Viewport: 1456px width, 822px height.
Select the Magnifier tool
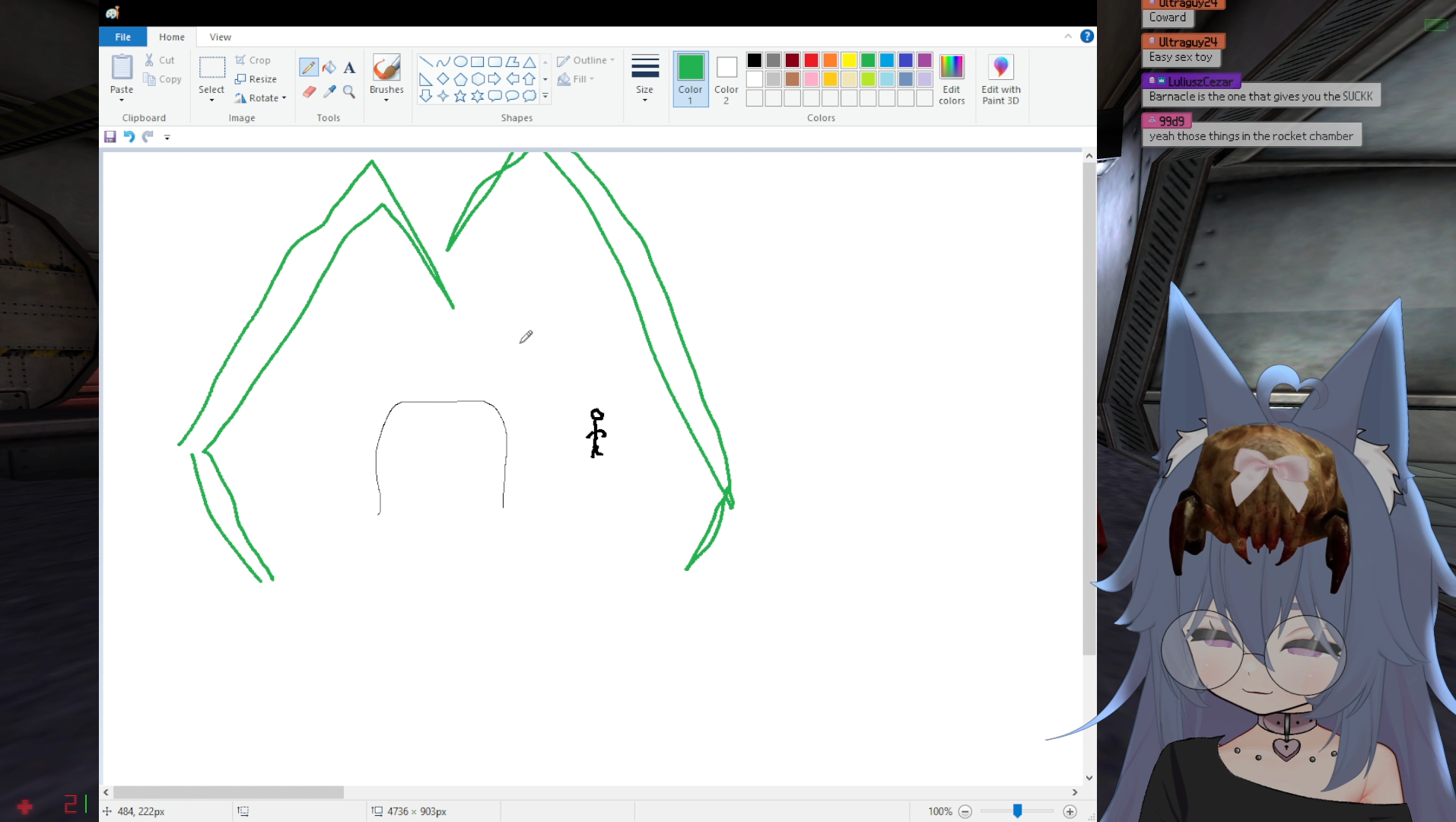pos(349,92)
